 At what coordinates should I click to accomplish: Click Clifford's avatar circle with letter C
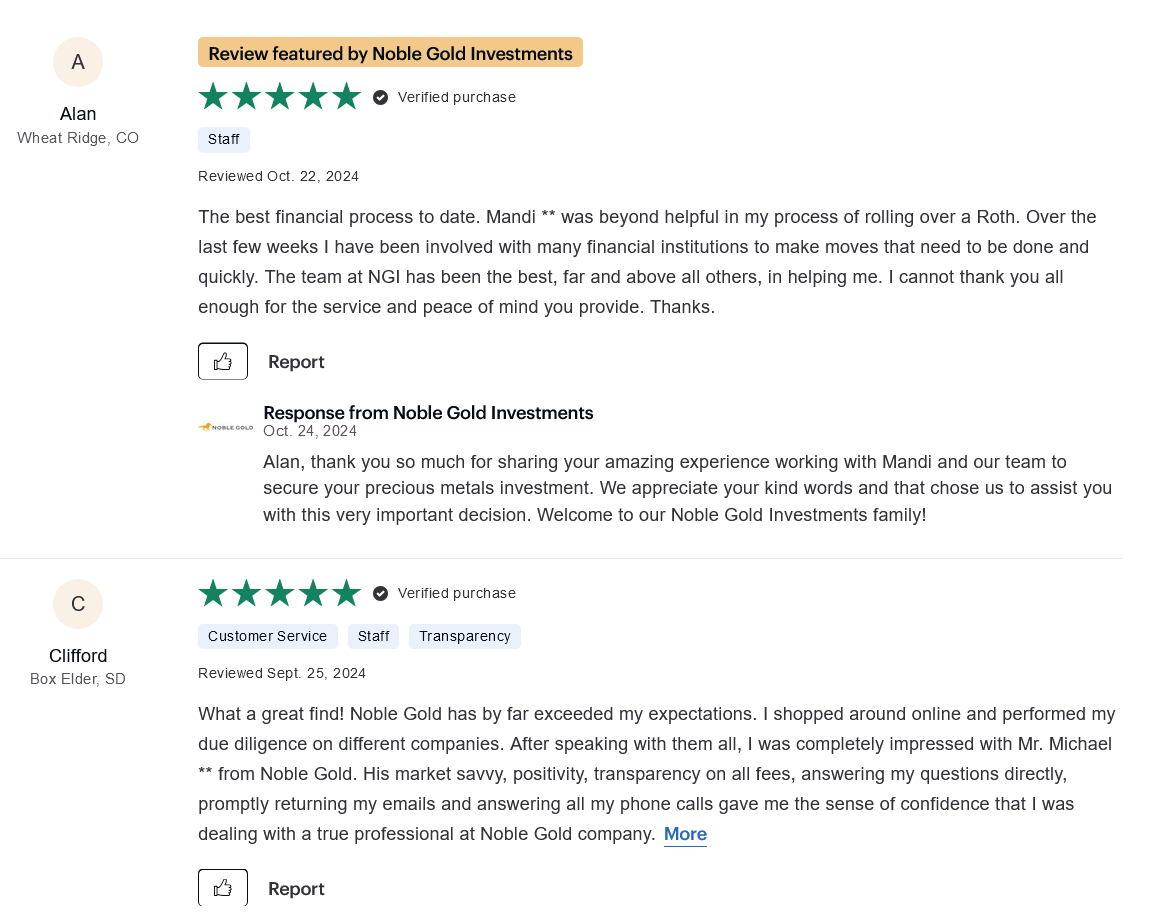point(78,604)
